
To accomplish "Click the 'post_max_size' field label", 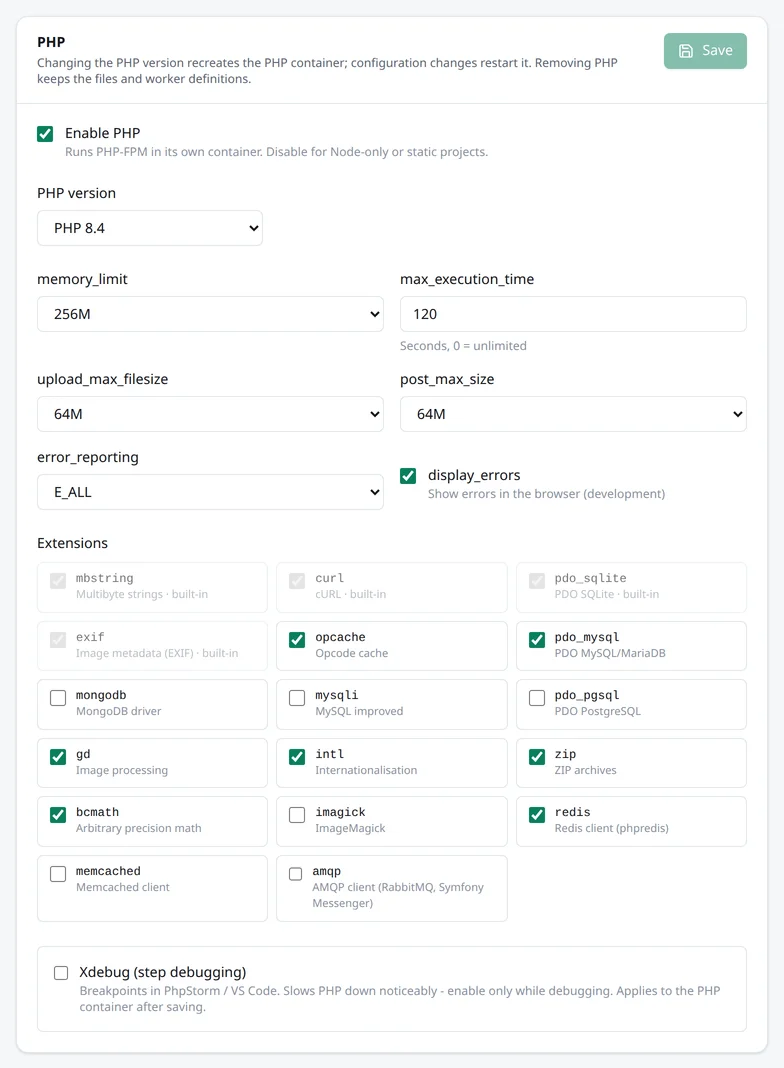I will tap(447, 379).
